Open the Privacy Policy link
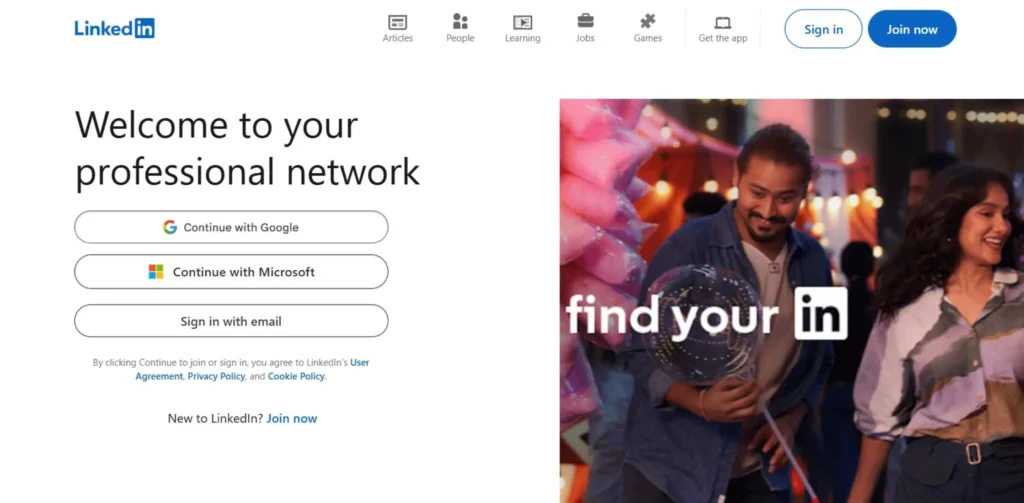1024x503 pixels. coord(216,377)
